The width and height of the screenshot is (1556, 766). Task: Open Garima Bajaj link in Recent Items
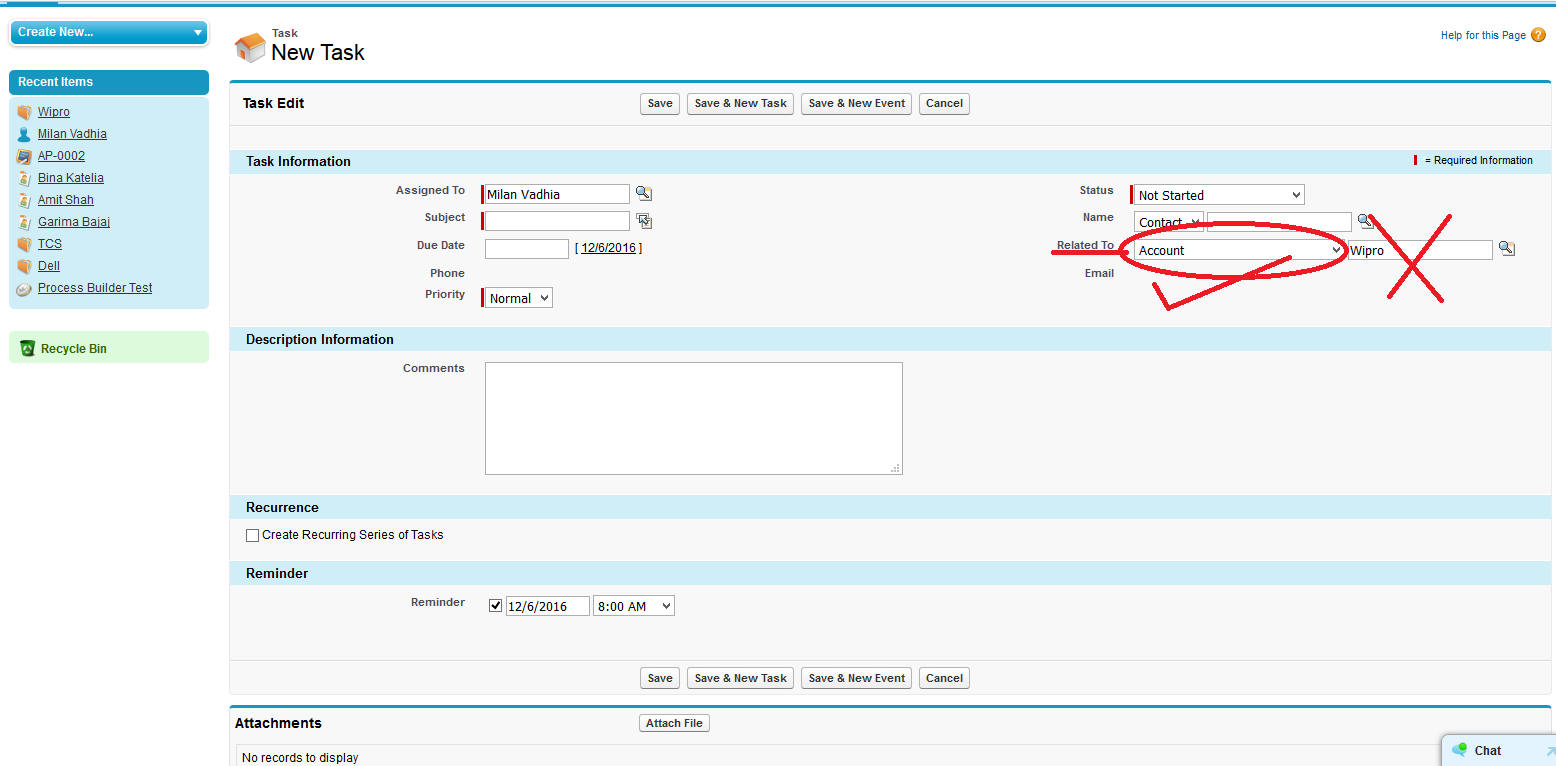[x=74, y=222]
